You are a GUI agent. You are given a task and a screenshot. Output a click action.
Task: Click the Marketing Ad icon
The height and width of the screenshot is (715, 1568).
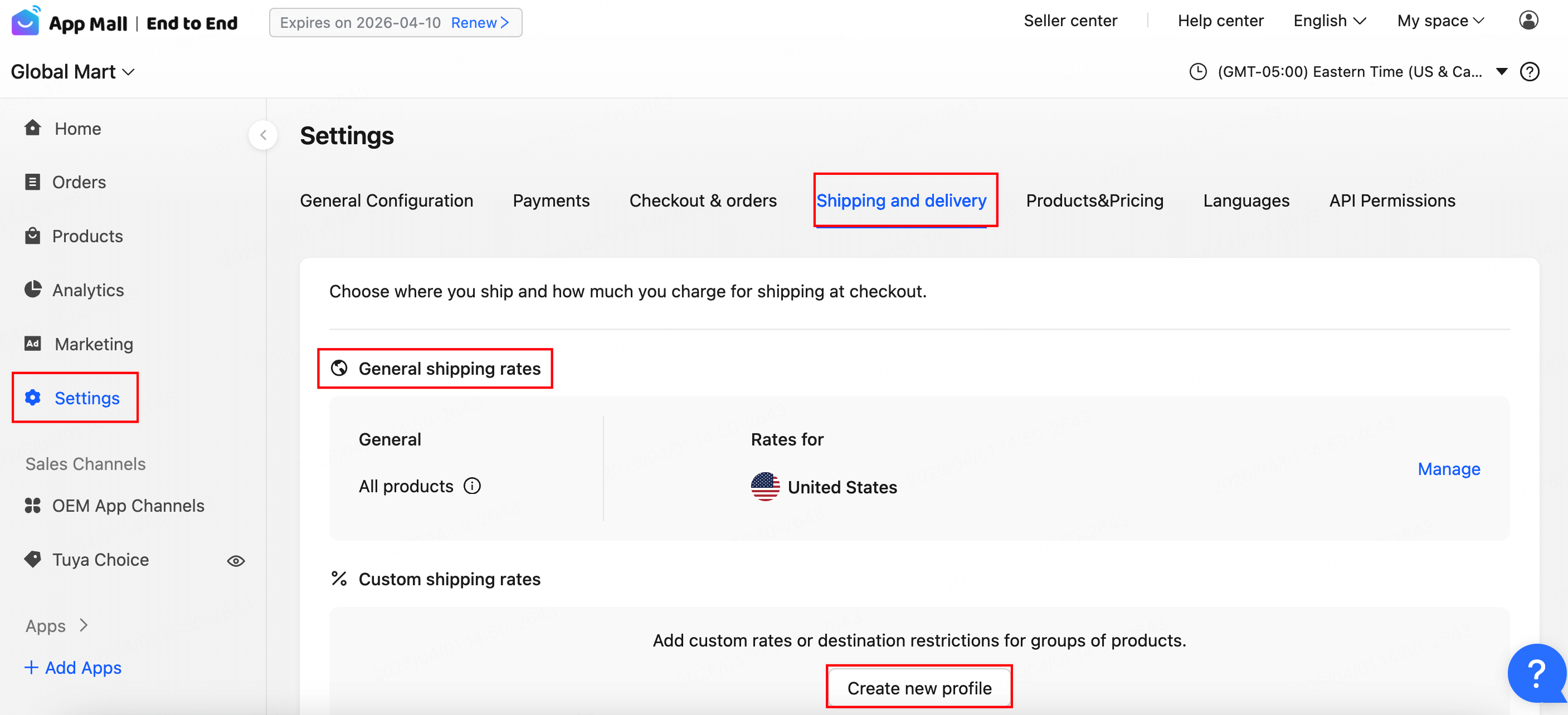[x=33, y=344]
